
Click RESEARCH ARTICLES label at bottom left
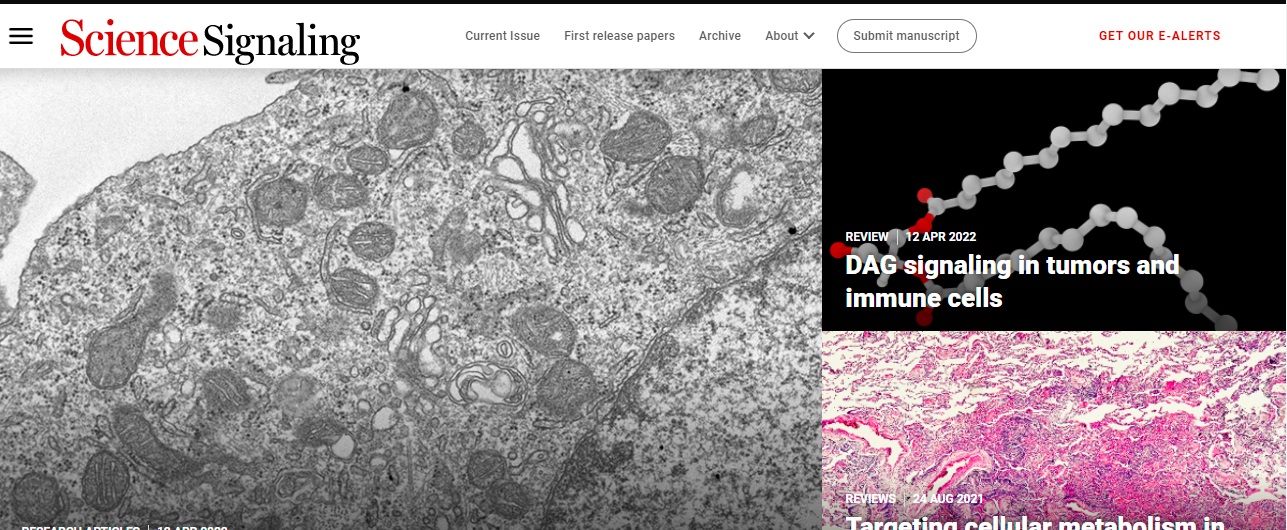point(80,527)
